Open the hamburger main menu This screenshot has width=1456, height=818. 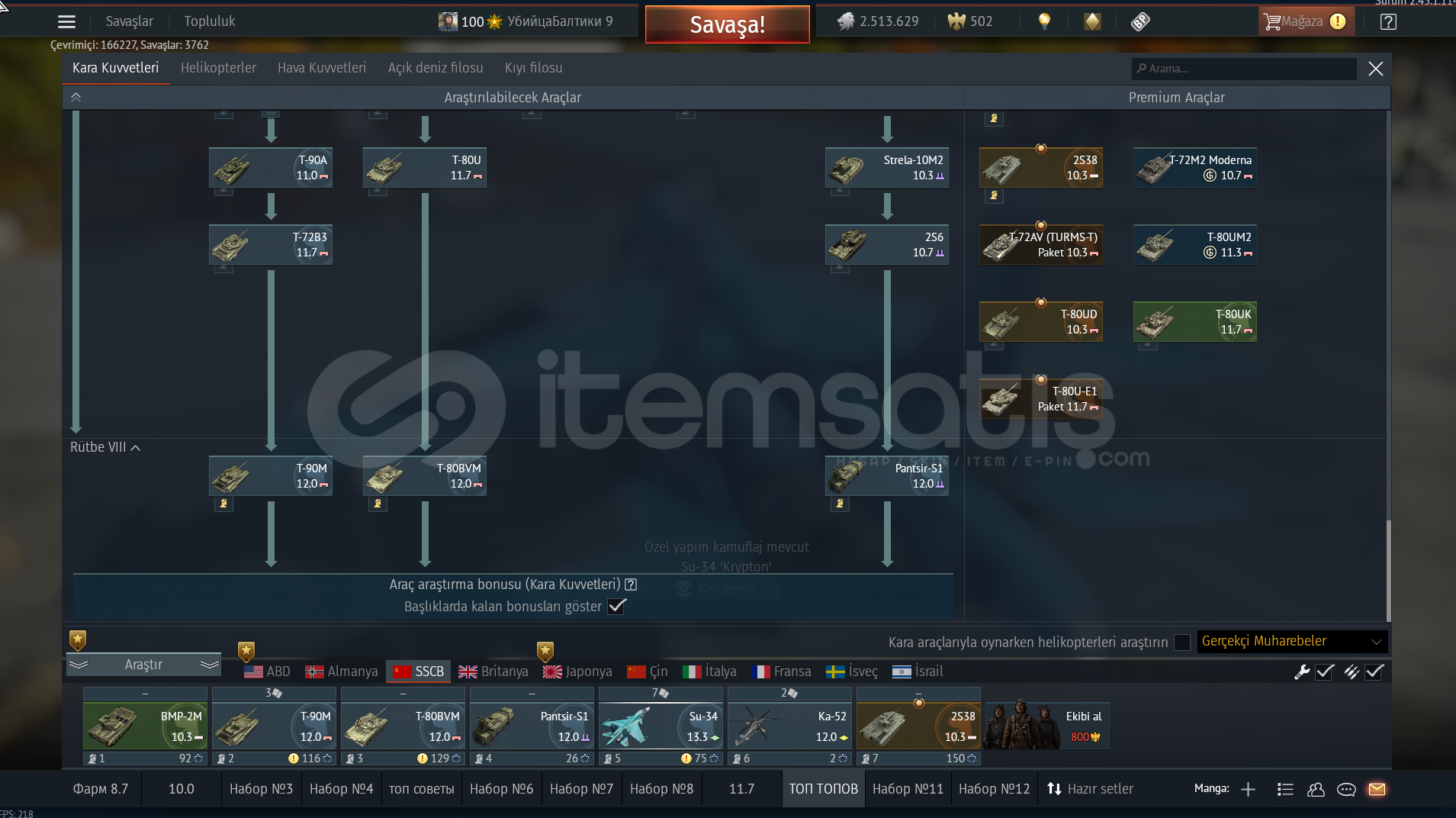66,21
